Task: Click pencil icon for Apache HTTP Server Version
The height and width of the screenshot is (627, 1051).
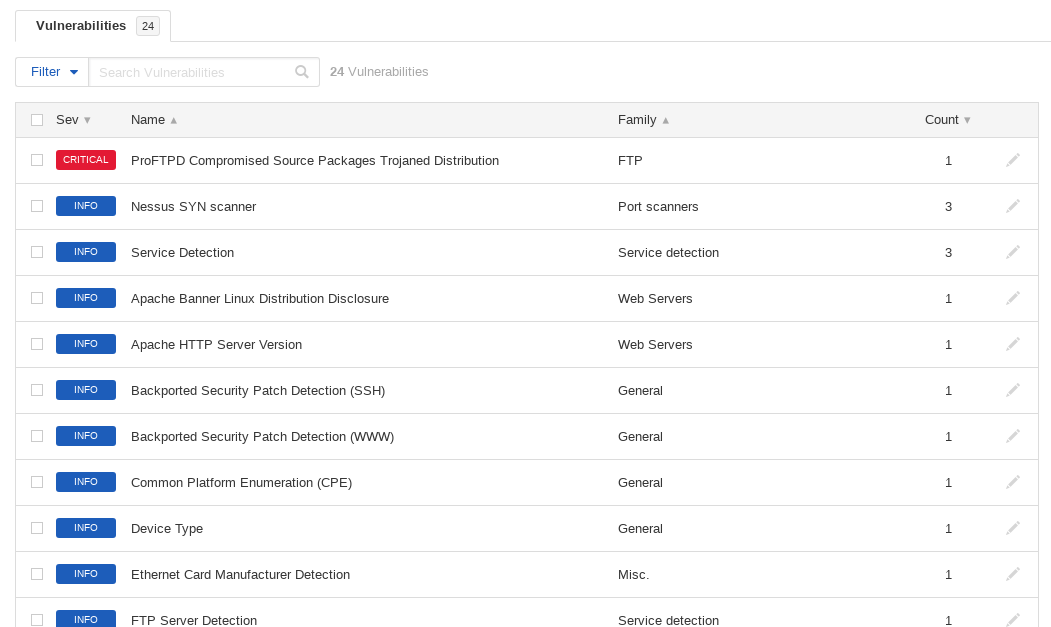Action: [x=1013, y=344]
